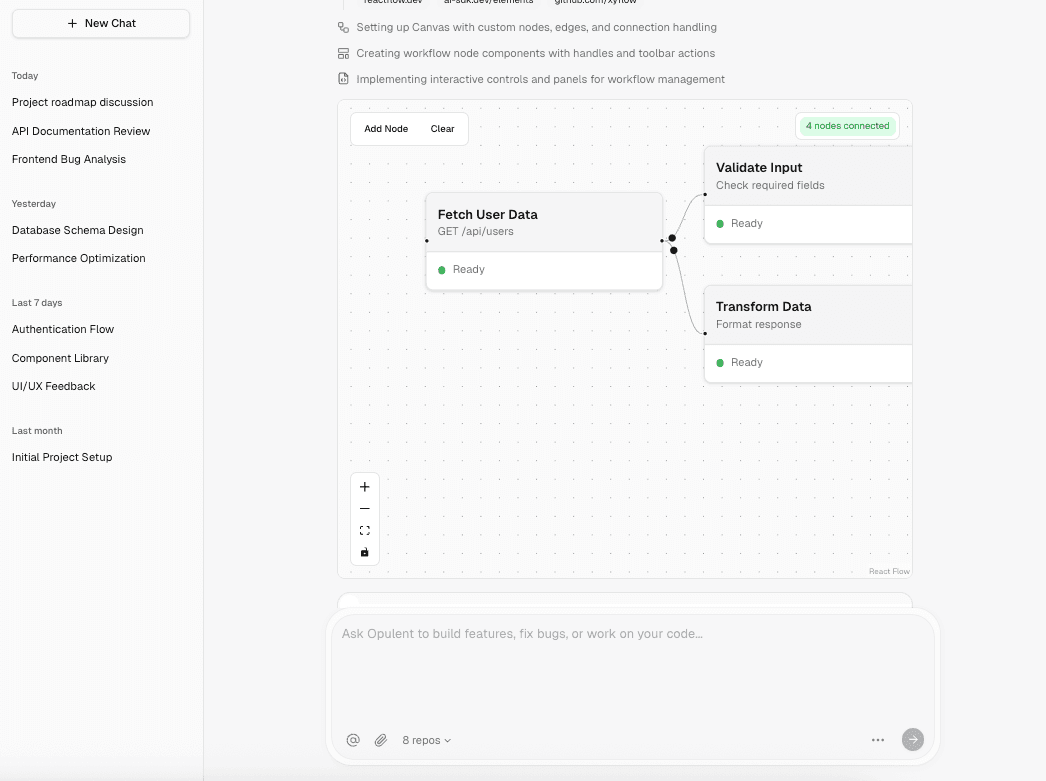Open the Project roadmap discussion chat
The image size is (1046, 781).
point(83,102)
